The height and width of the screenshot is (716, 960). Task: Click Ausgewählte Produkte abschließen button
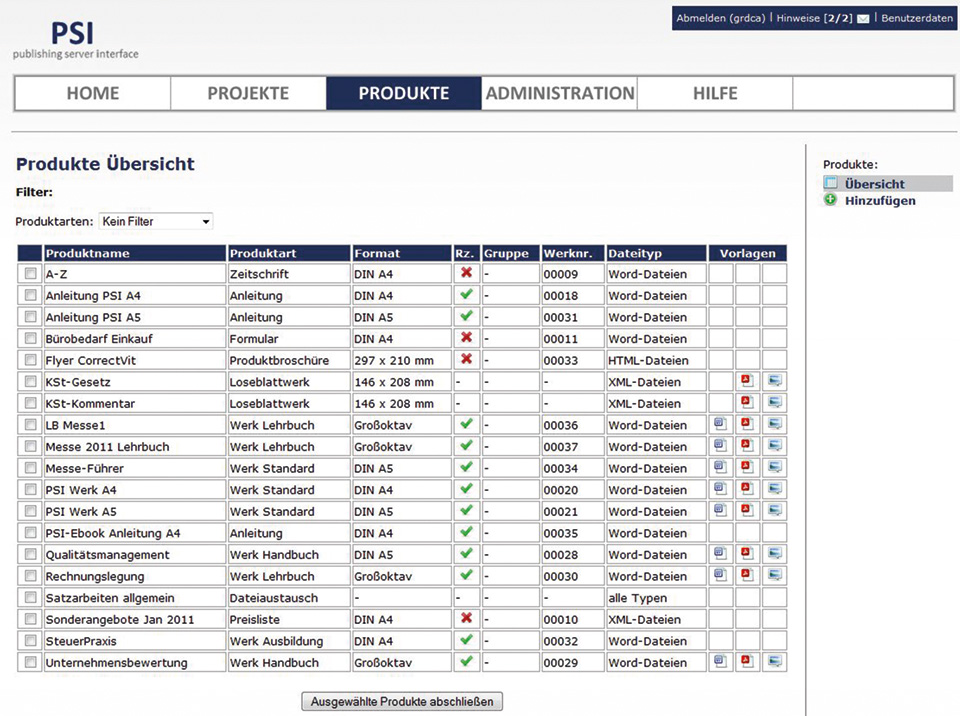pos(402,702)
